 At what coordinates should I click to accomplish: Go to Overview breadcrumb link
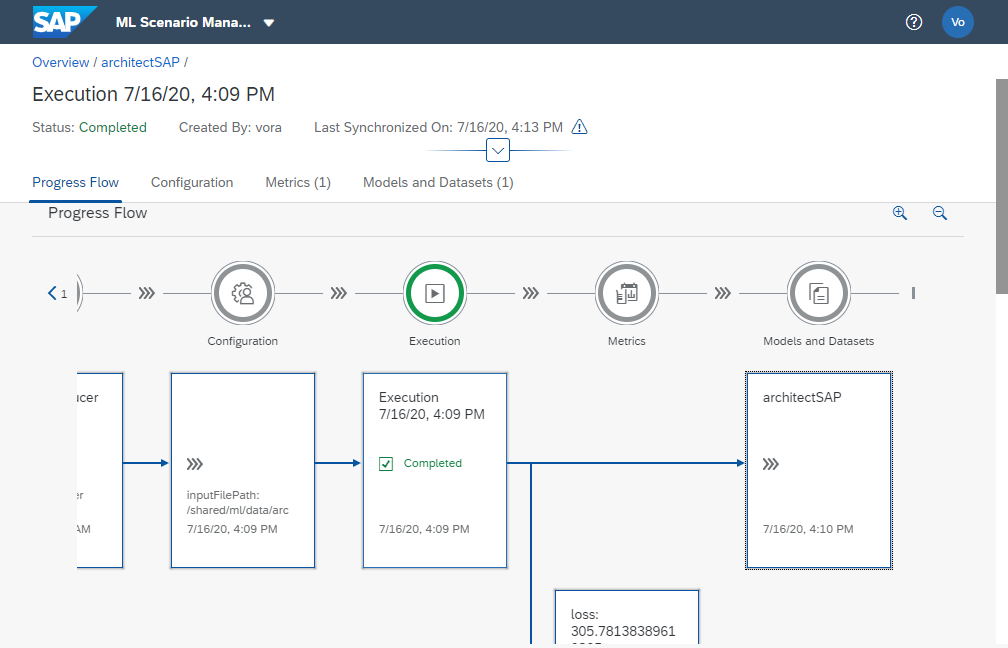coord(60,62)
